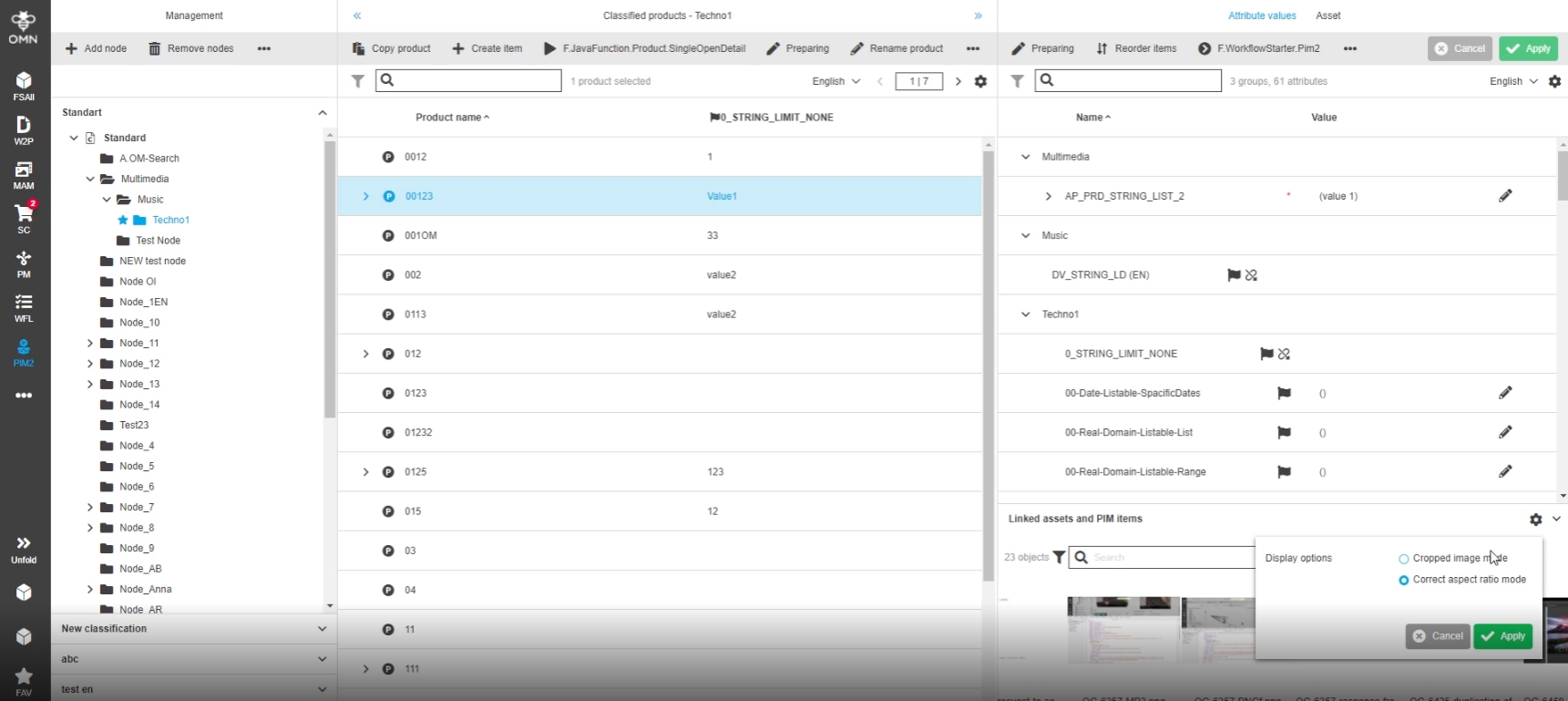1568x701 pixels.
Task: Open filter in Attribute values panel
Action: click(x=1018, y=81)
